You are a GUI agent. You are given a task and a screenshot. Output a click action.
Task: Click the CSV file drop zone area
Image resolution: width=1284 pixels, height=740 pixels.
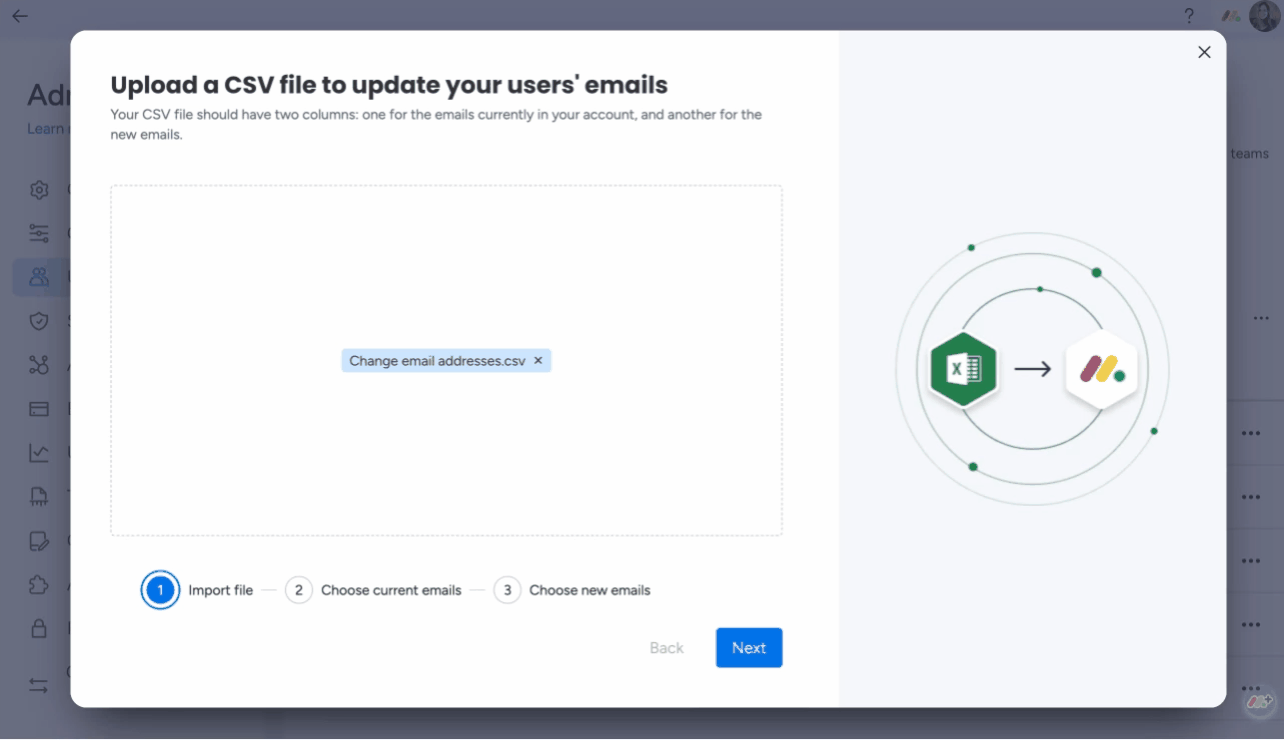[446, 360]
